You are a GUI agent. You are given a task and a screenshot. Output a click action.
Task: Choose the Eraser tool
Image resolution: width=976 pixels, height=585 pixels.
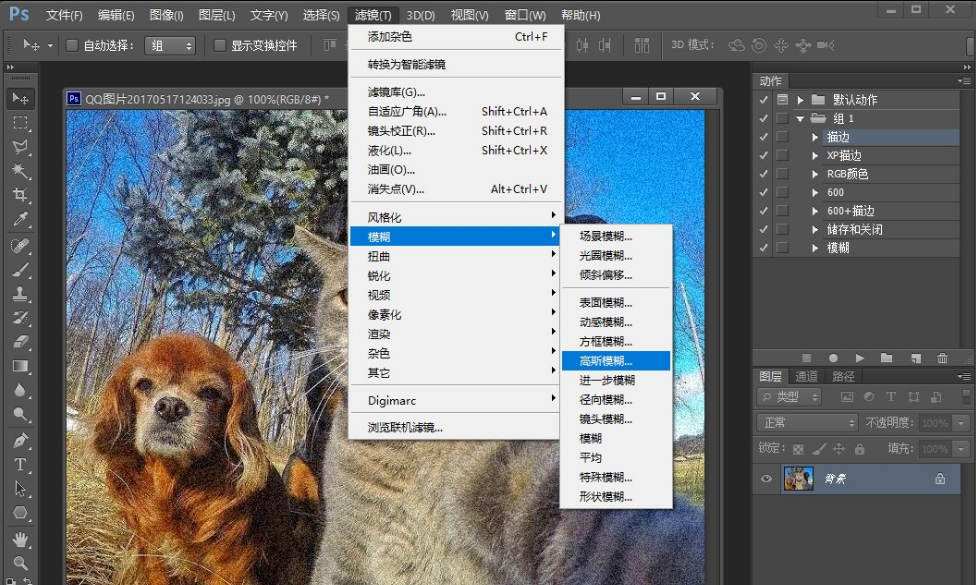point(20,342)
